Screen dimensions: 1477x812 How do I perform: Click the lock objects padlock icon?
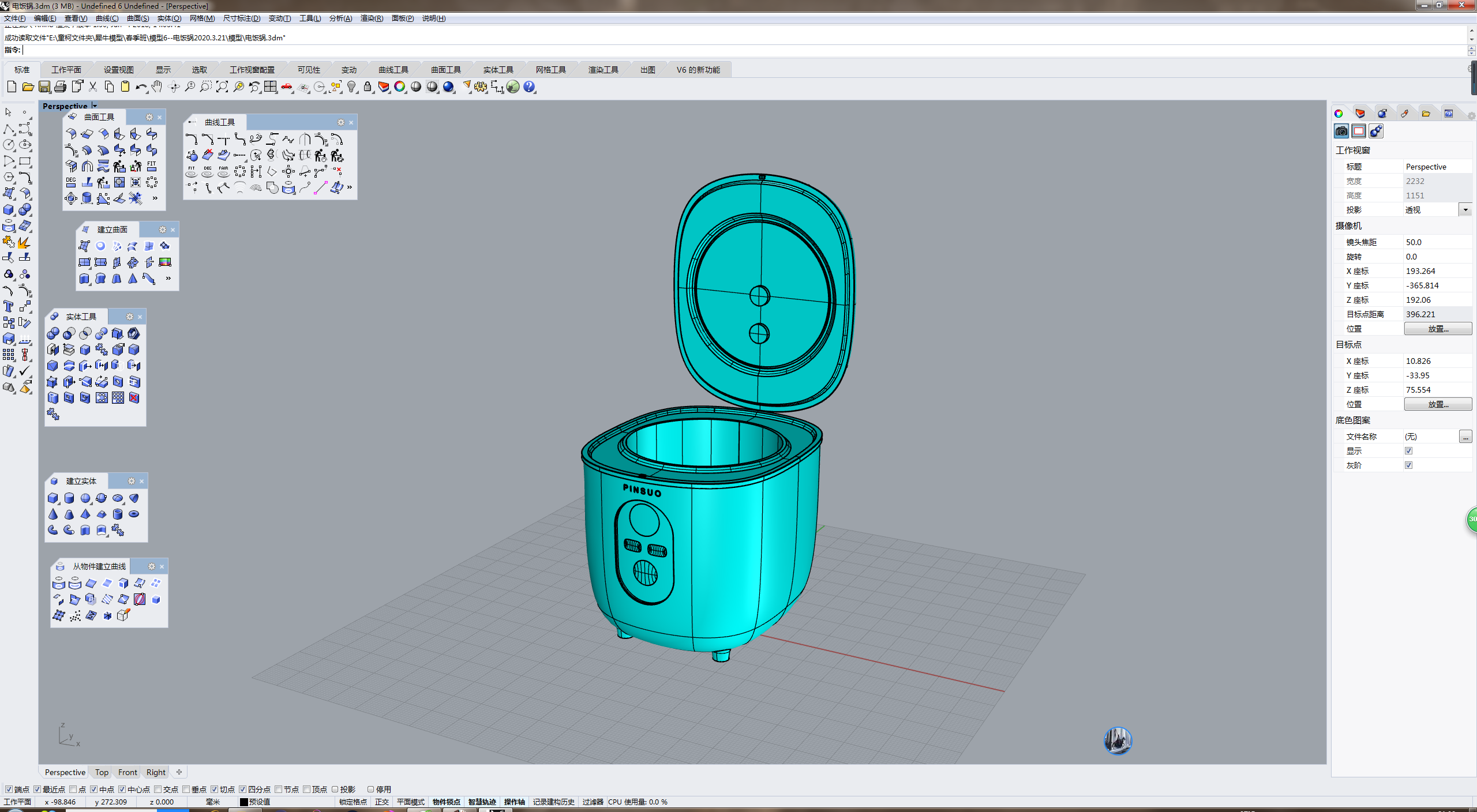point(368,87)
